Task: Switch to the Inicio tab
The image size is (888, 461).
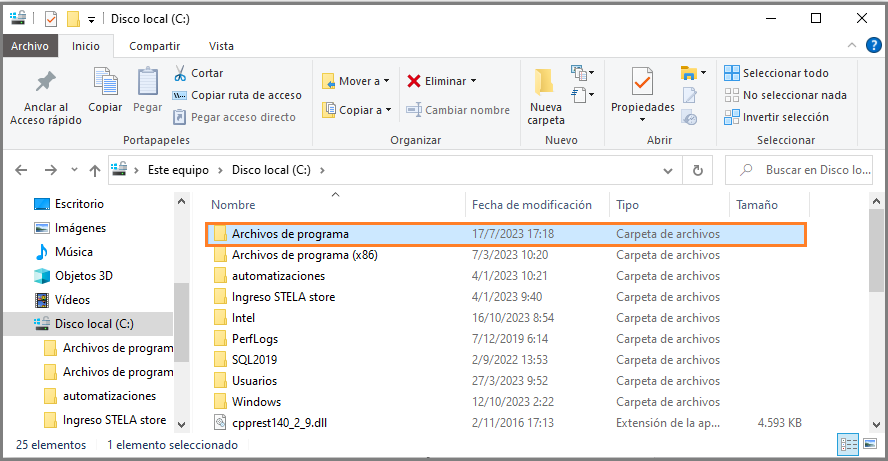Action: (86, 46)
